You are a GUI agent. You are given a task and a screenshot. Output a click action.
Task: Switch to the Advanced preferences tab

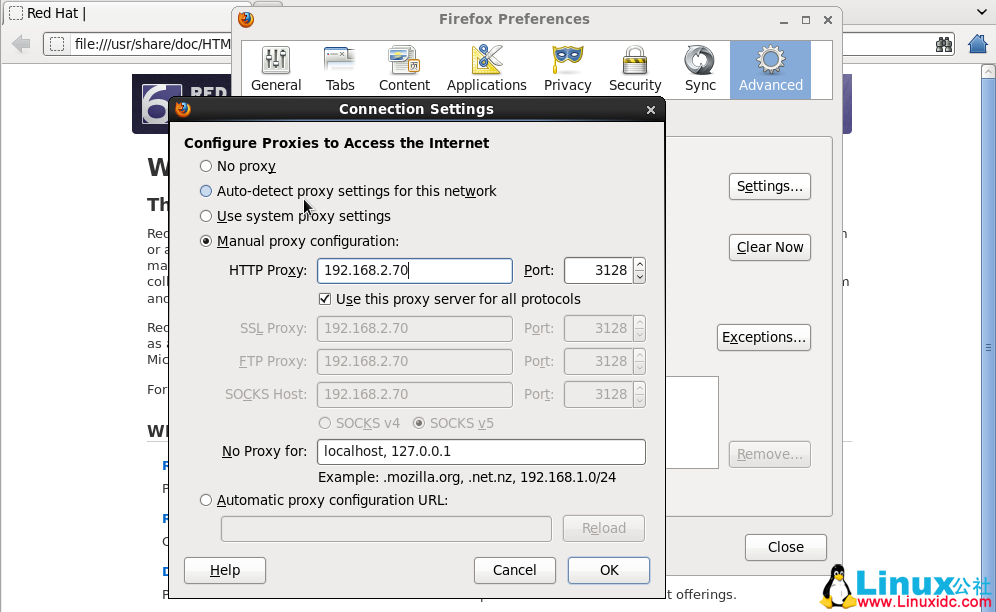[x=770, y=69]
